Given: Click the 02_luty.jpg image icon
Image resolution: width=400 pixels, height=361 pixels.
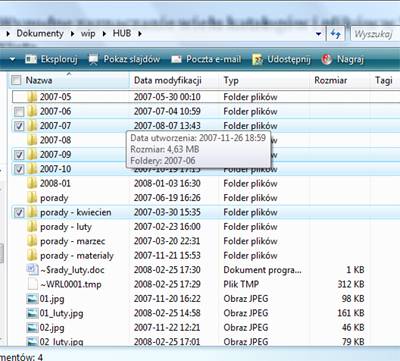Looking at the screenshot, I should coord(32,341).
